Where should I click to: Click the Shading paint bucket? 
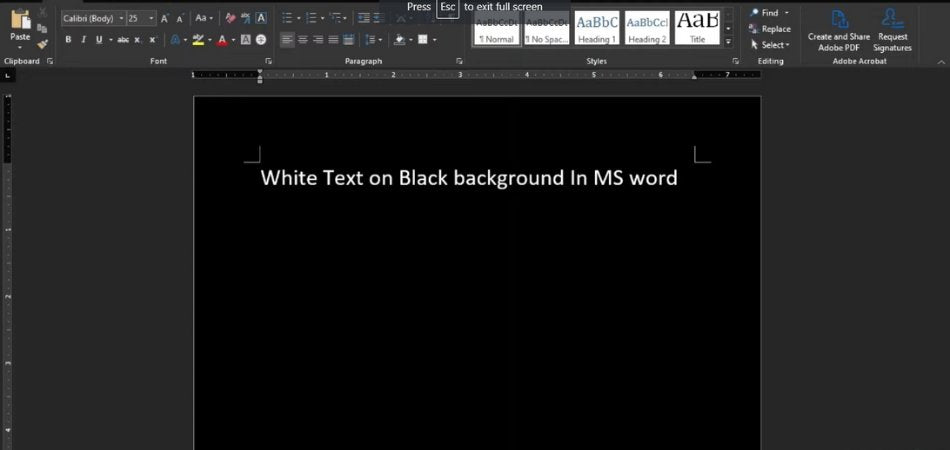(x=399, y=40)
